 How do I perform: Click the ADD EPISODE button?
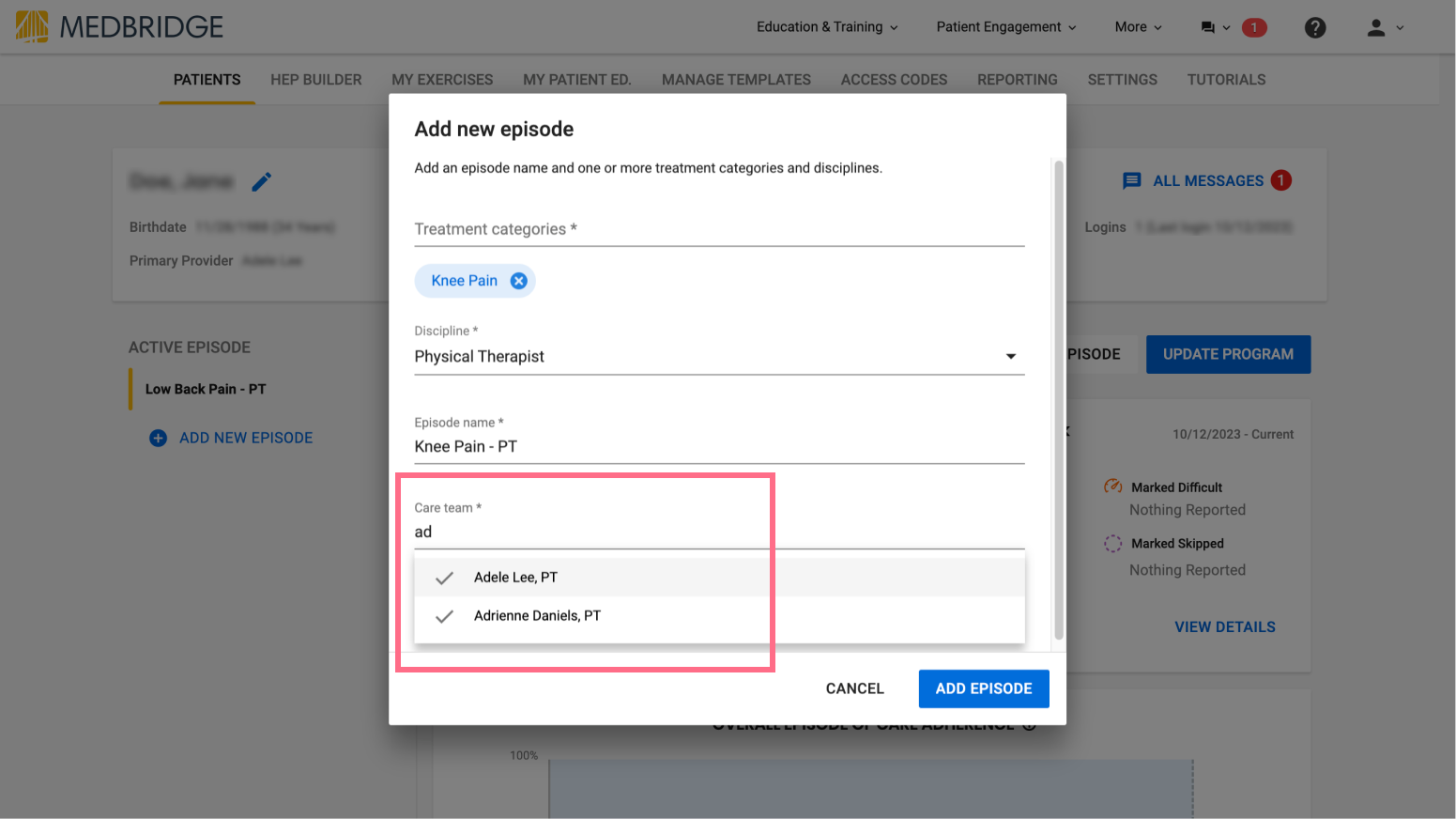984,688
